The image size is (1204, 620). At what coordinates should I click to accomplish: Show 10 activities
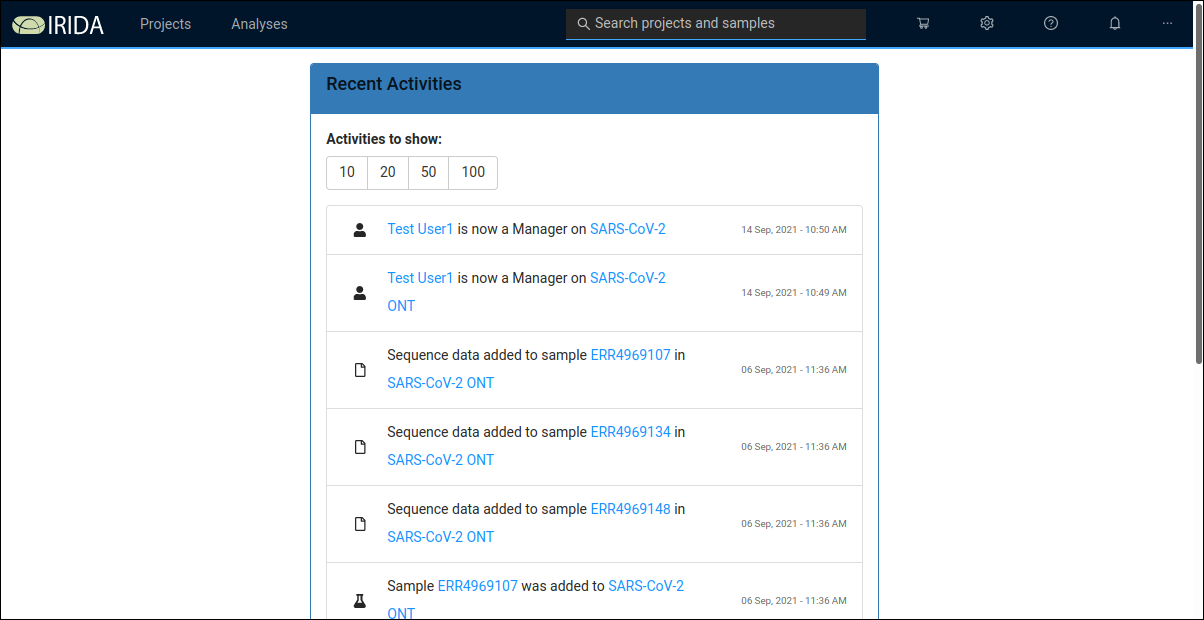(x=347, y=172)
